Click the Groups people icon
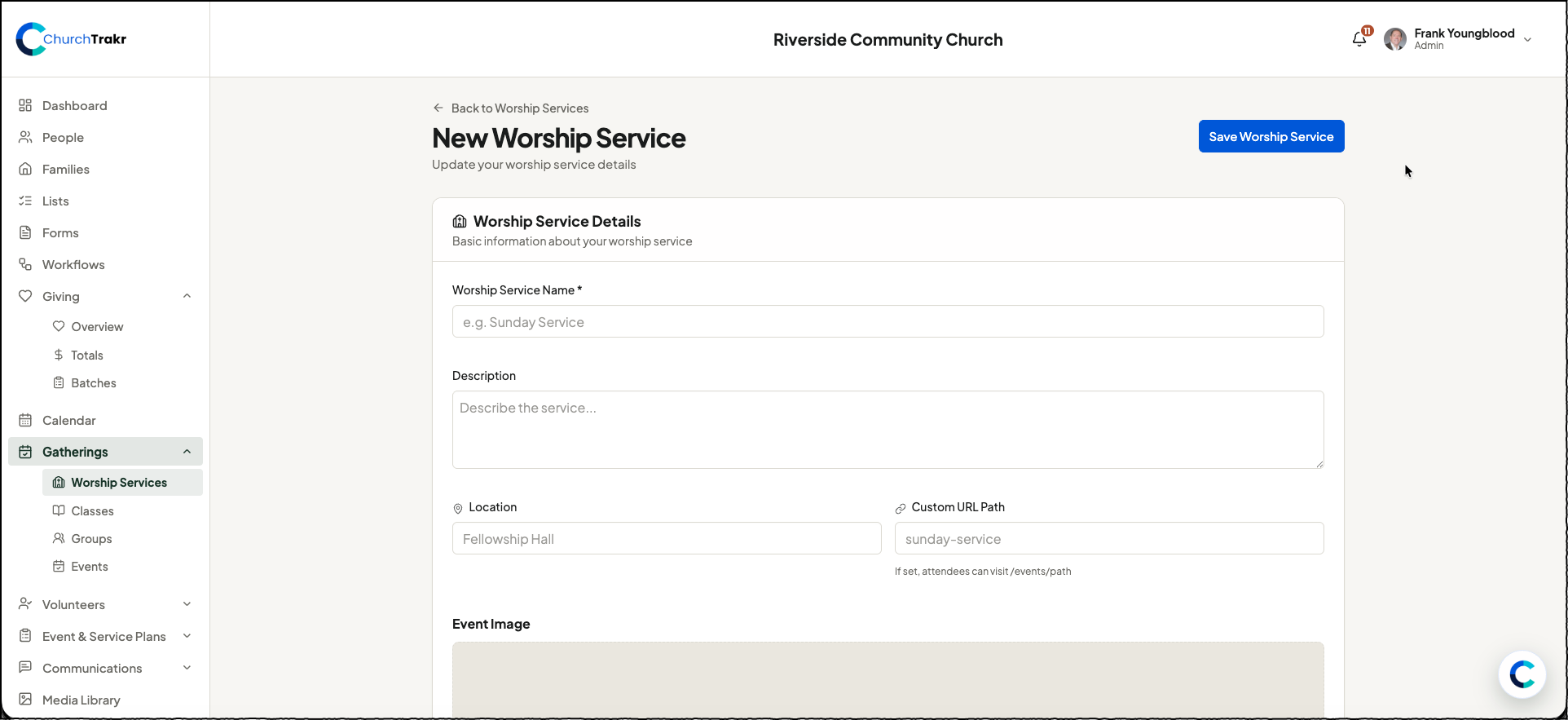1568x720 pixels. (x=59, y=538)
